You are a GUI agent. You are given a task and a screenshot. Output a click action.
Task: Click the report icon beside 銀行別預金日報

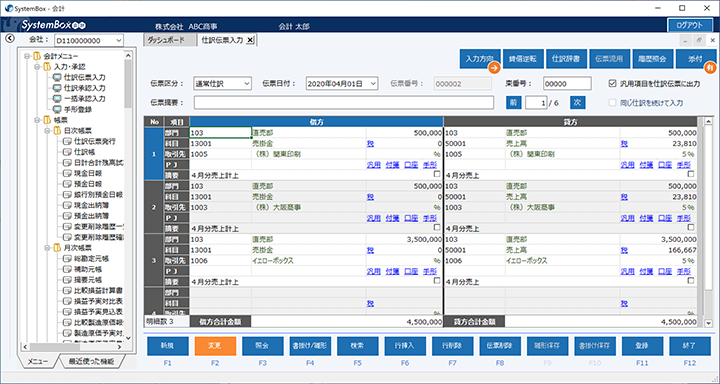click(x=67, y=194)
